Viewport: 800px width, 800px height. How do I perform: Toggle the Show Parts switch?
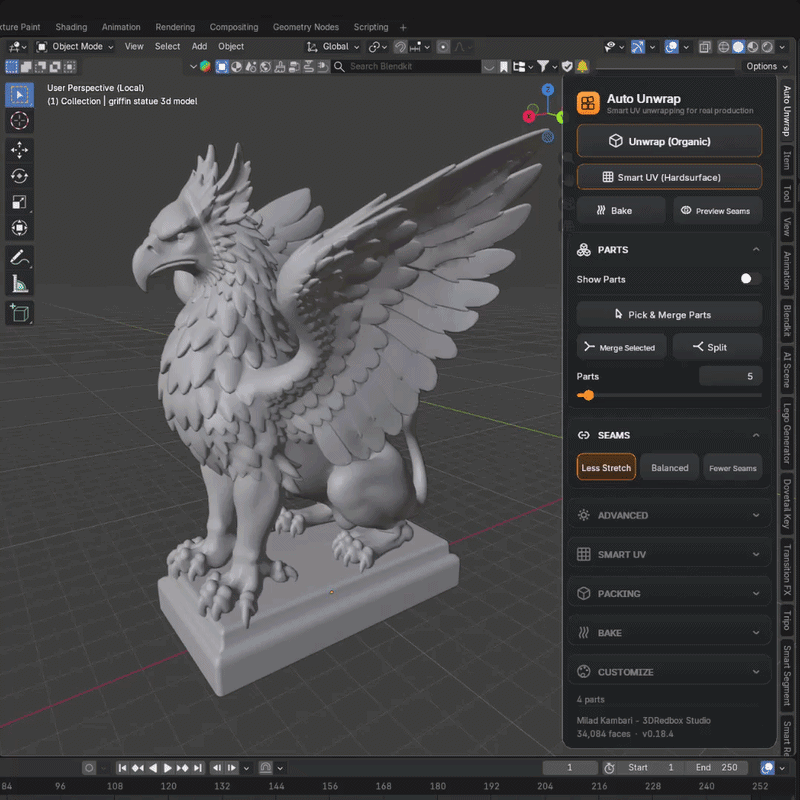pos(751,279)
